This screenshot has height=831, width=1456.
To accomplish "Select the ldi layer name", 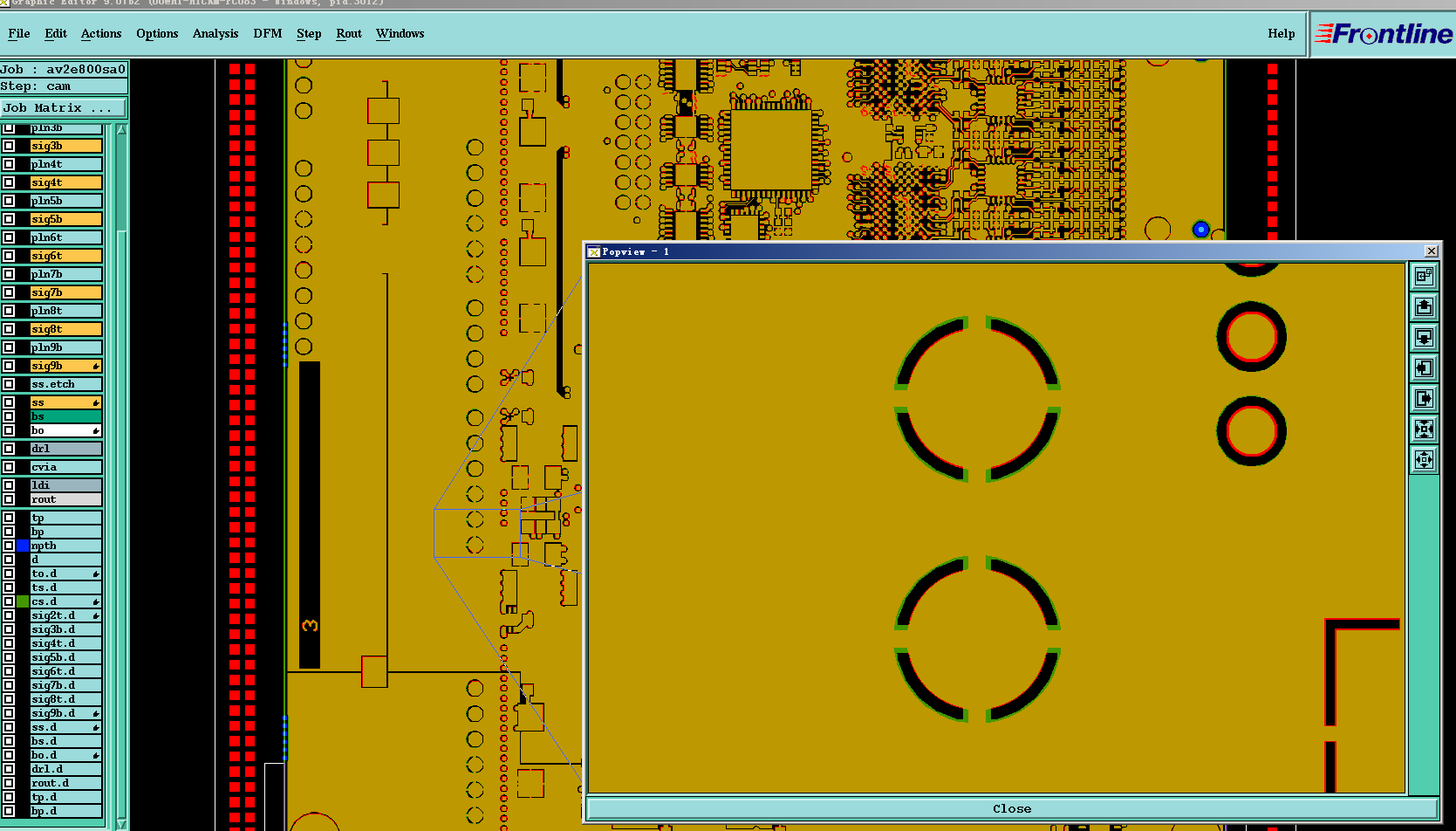I will pos(66,485).
